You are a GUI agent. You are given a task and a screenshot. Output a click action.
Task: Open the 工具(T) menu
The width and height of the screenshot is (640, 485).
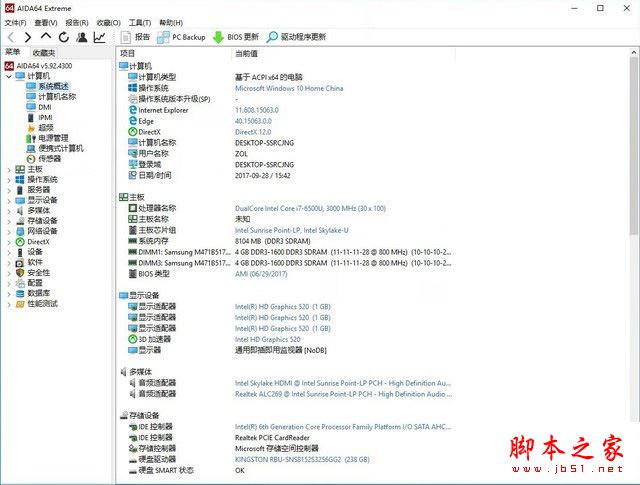[x=140, y=23]
